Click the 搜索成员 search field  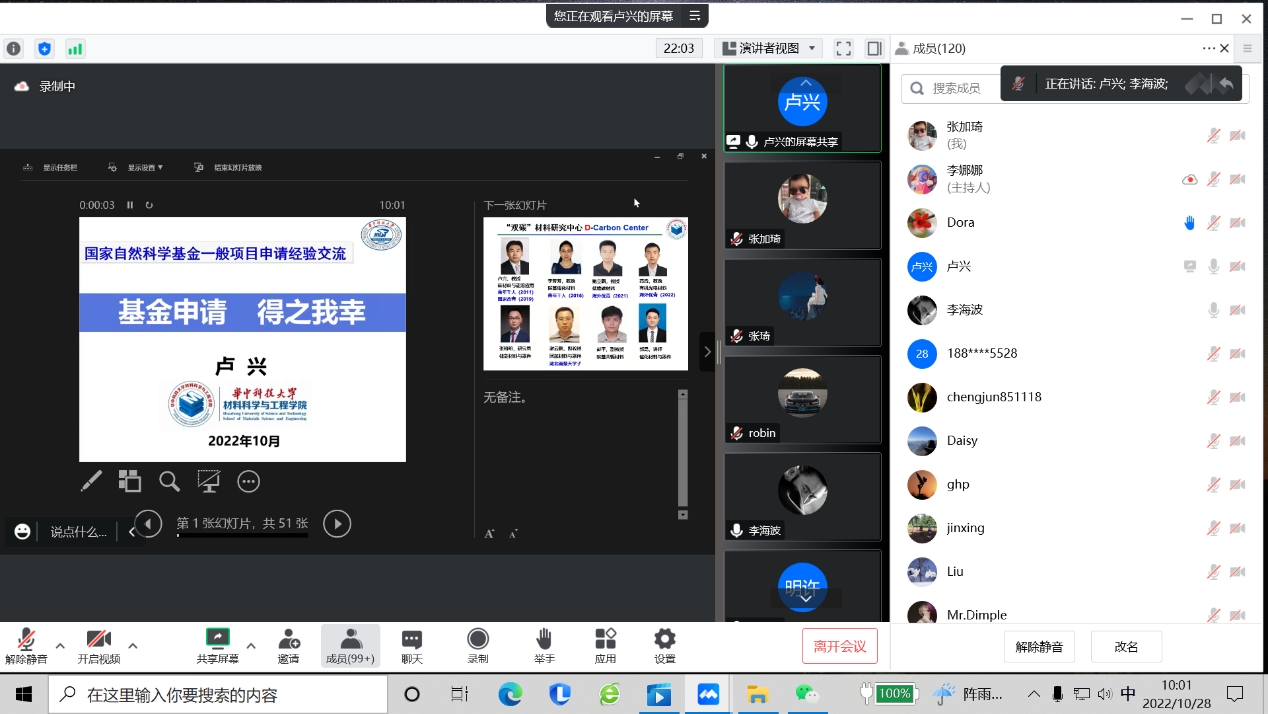(x=960, y=88)
